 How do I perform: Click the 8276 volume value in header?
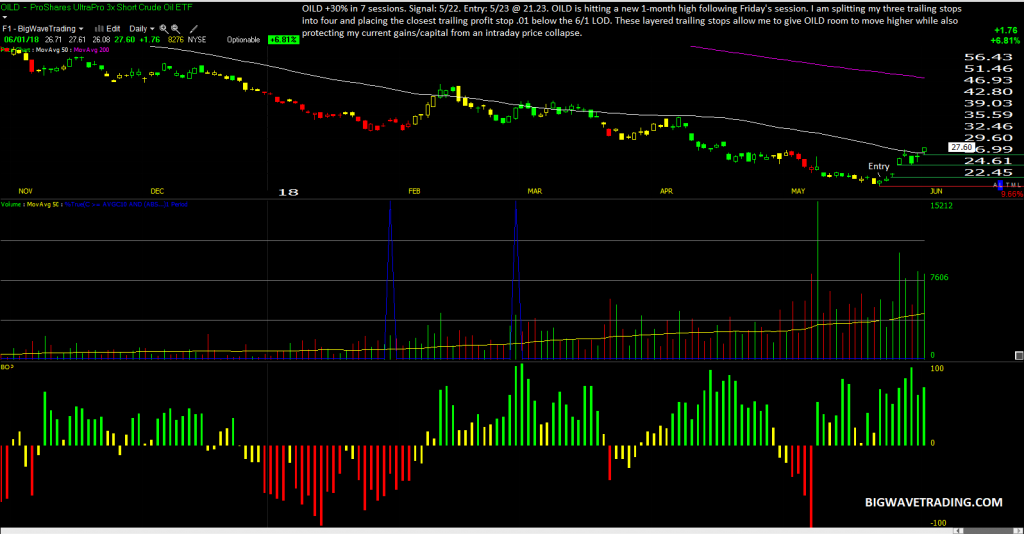click(x=175, y=40)
